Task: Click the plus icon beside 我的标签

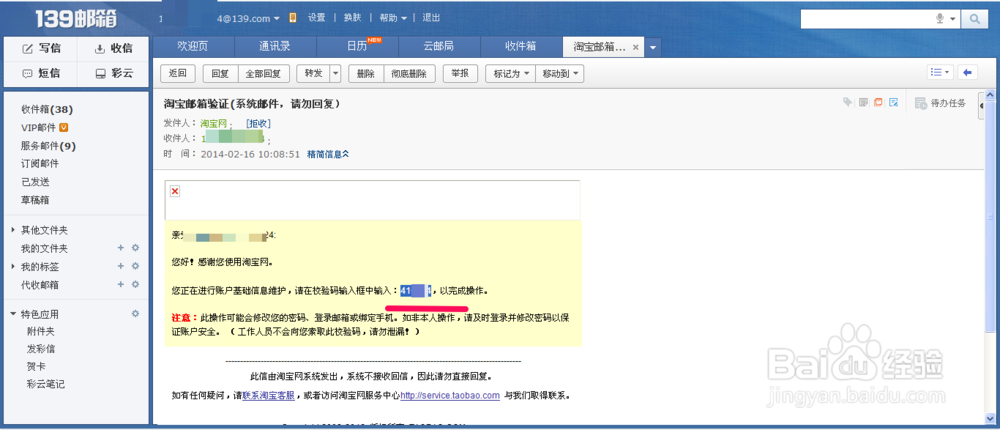Action: click(121, 266)
